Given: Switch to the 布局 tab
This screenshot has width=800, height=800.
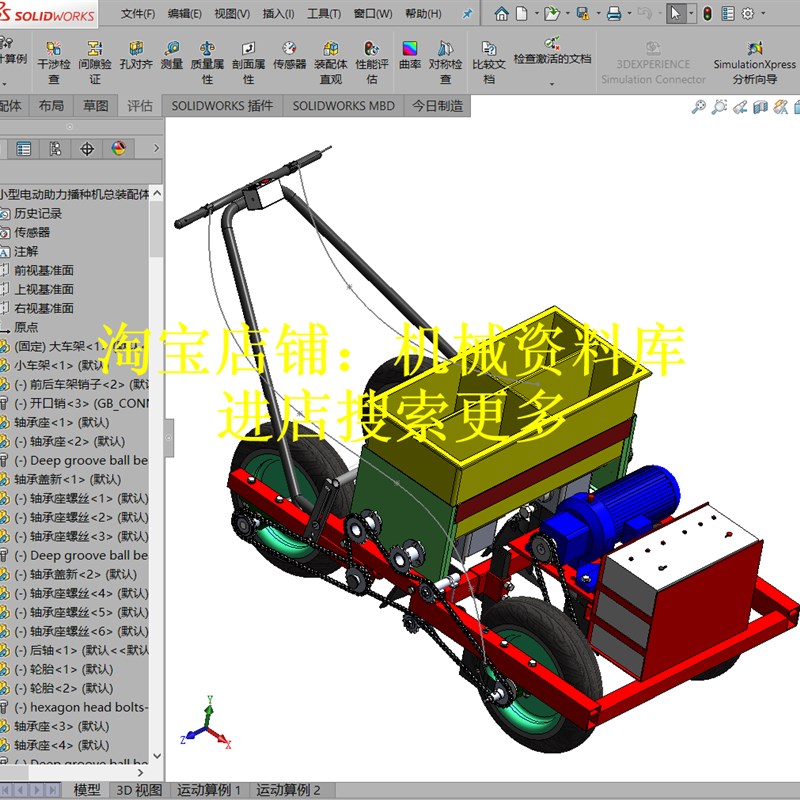Looking at the screenshot, I should pos(51,106).
